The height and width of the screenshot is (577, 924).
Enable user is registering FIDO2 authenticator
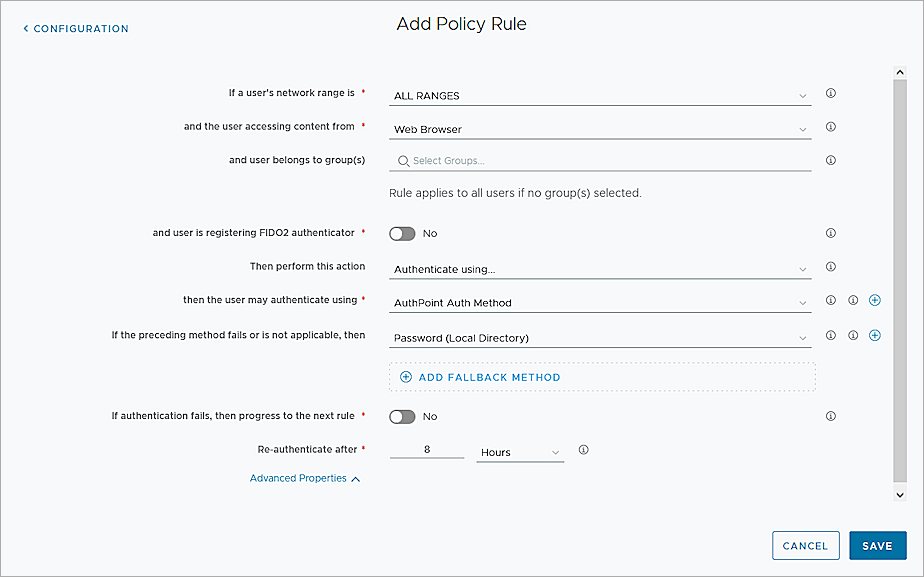(403, 233)
